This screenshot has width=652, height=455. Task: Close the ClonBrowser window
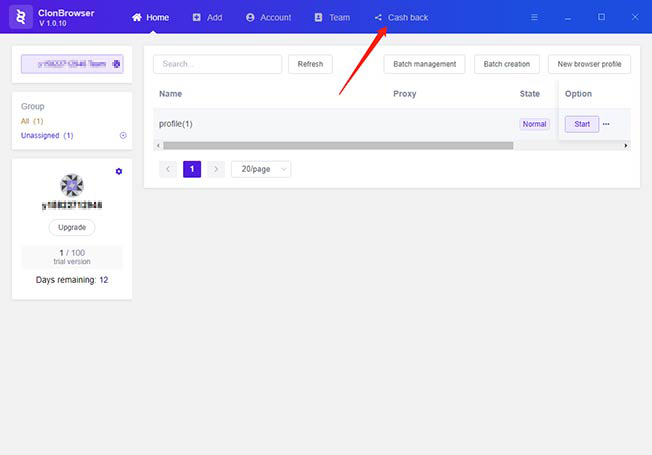(x=635, y=17)
